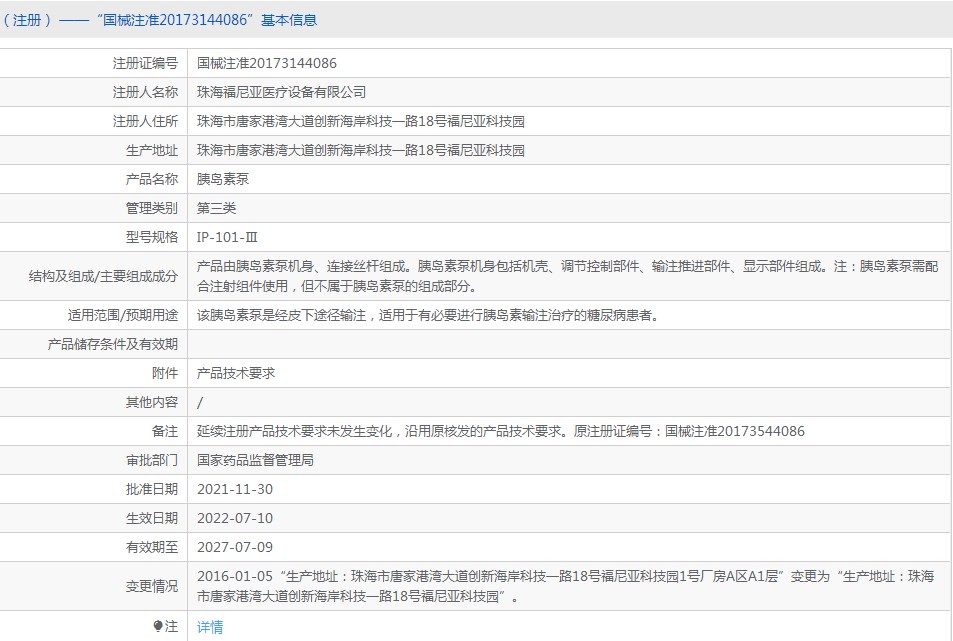Click the lightbulb icon beside 注
This screenshot has height=641, width=953.
(x=158, y=626)
